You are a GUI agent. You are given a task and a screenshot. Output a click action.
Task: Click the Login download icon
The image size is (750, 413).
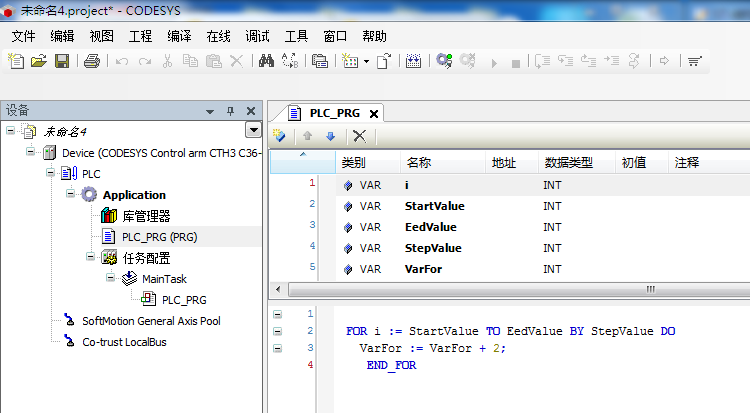(413, 61)
